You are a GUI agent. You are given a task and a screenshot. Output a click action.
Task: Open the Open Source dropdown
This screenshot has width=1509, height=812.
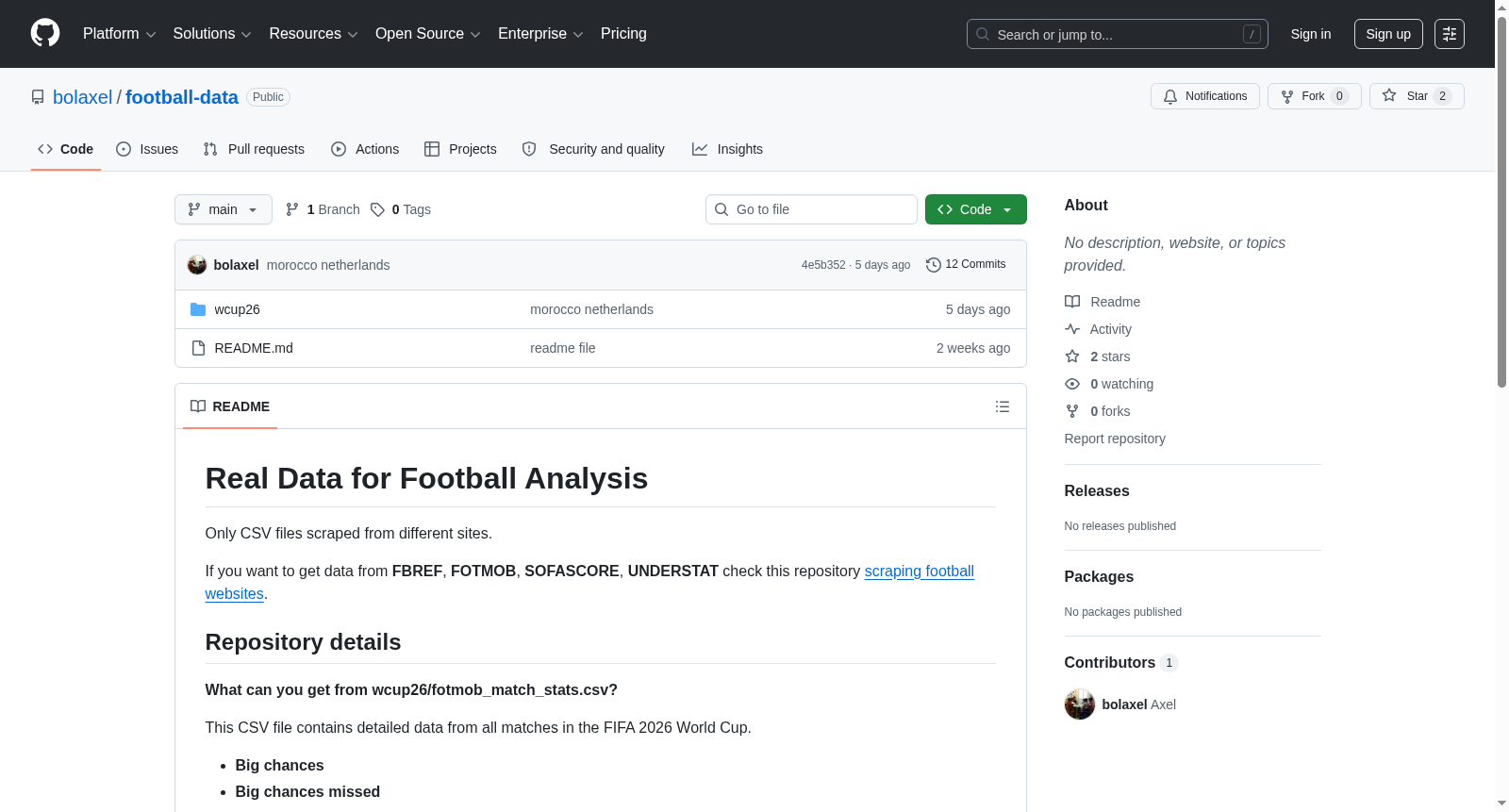click(x=428, y=34)
